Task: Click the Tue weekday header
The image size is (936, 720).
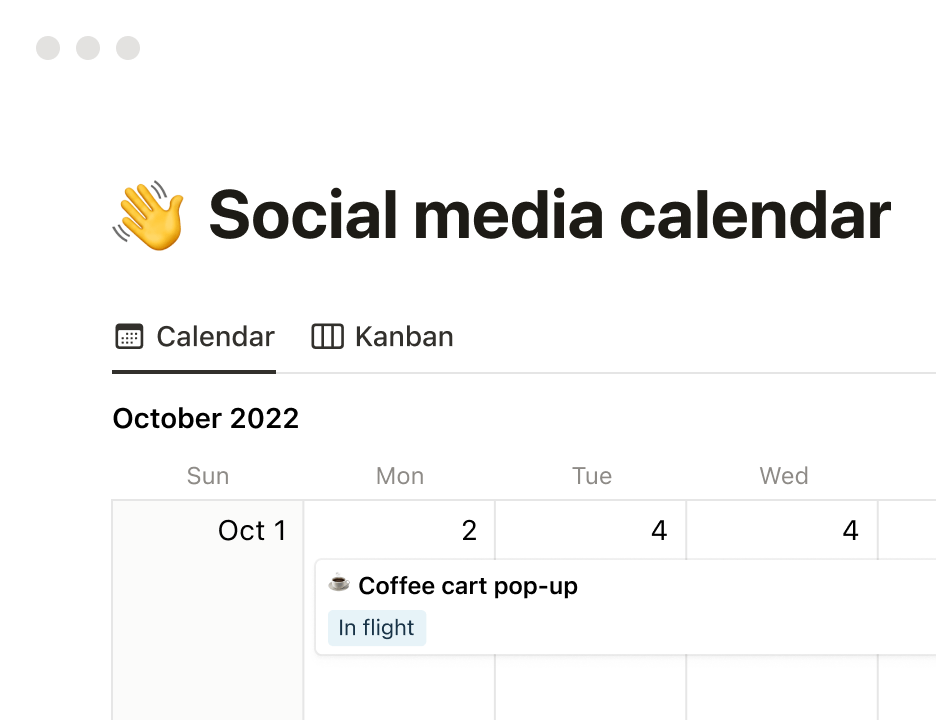Action: tap(592, 476)
